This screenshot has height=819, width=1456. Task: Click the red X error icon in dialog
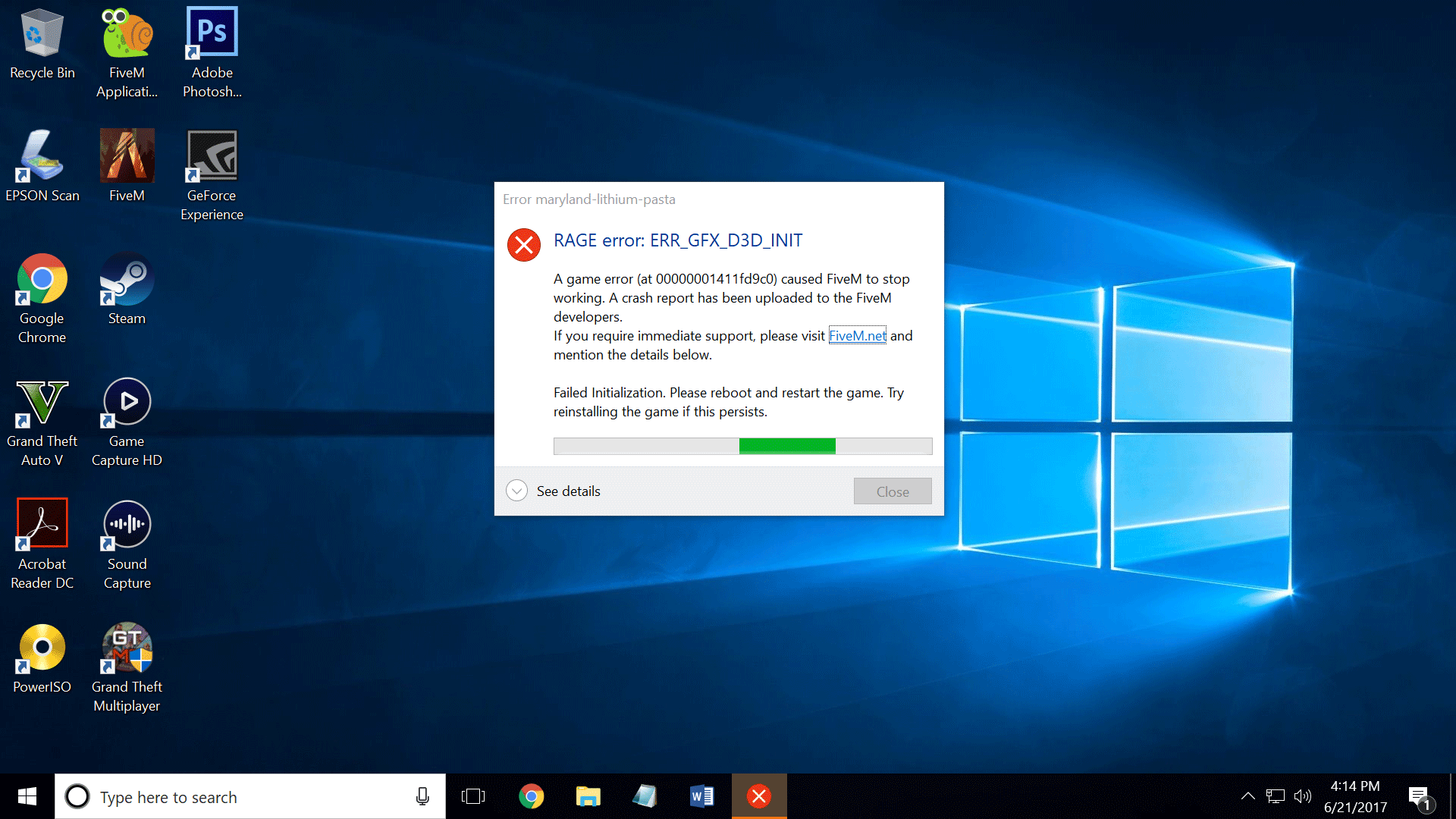tap(523, 244)
